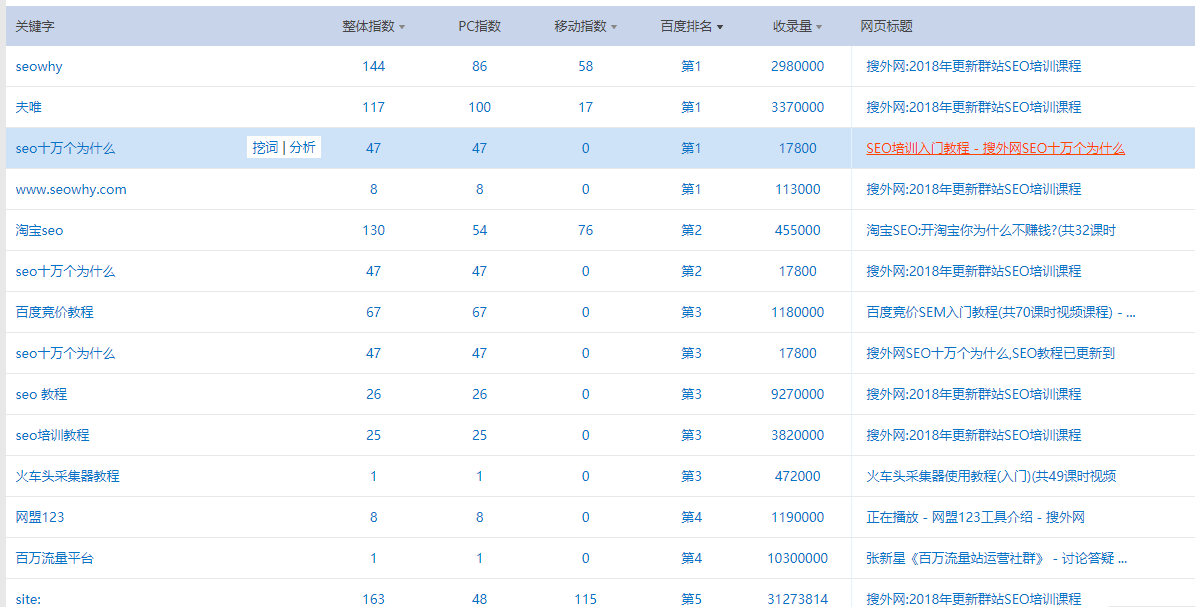Open the 百万流量平台 keyword link
The width and height of the screenshot is (1195, 607).
55,558
